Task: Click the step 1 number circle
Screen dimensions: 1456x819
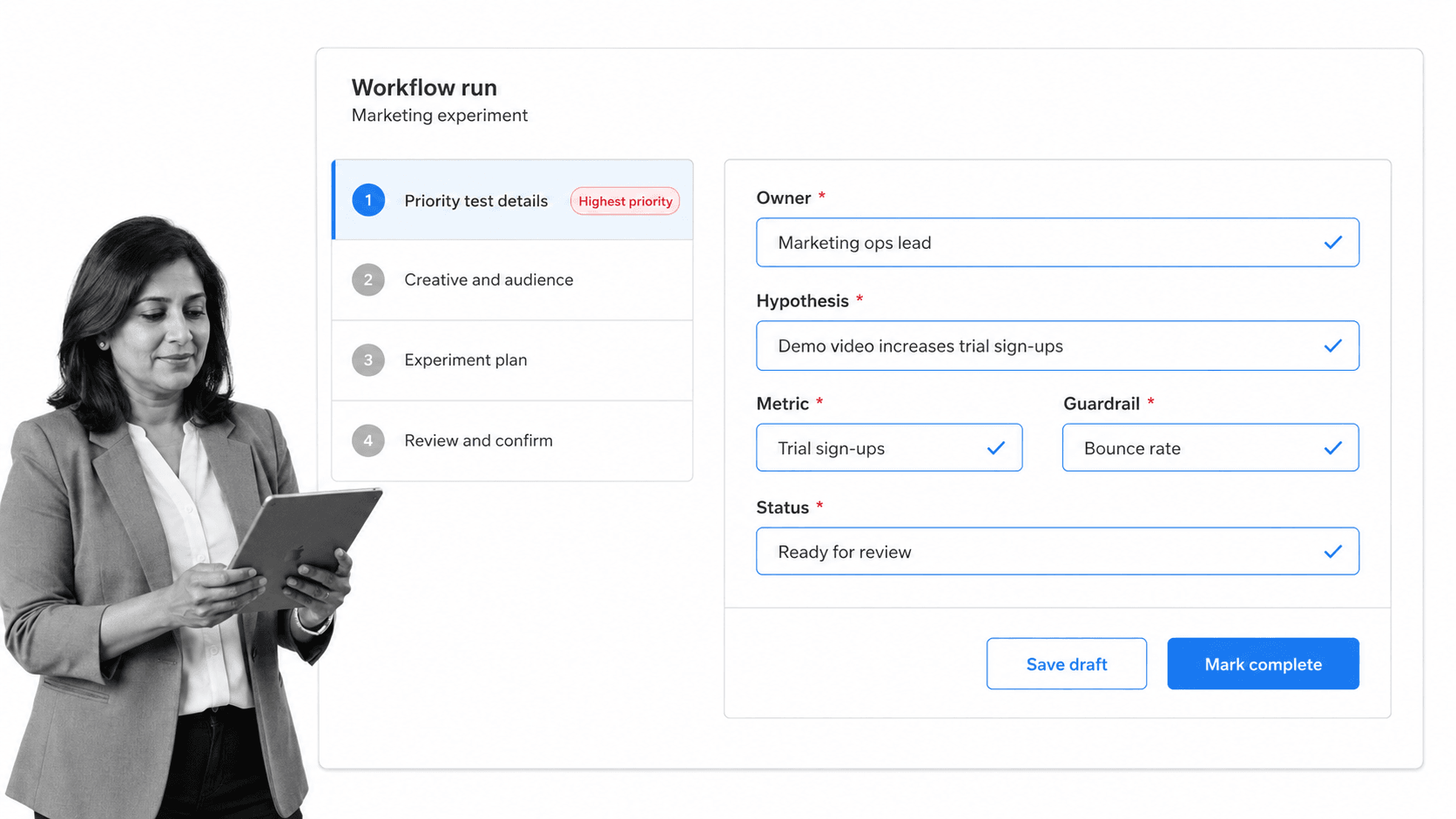Action: (x=368, y=200)
